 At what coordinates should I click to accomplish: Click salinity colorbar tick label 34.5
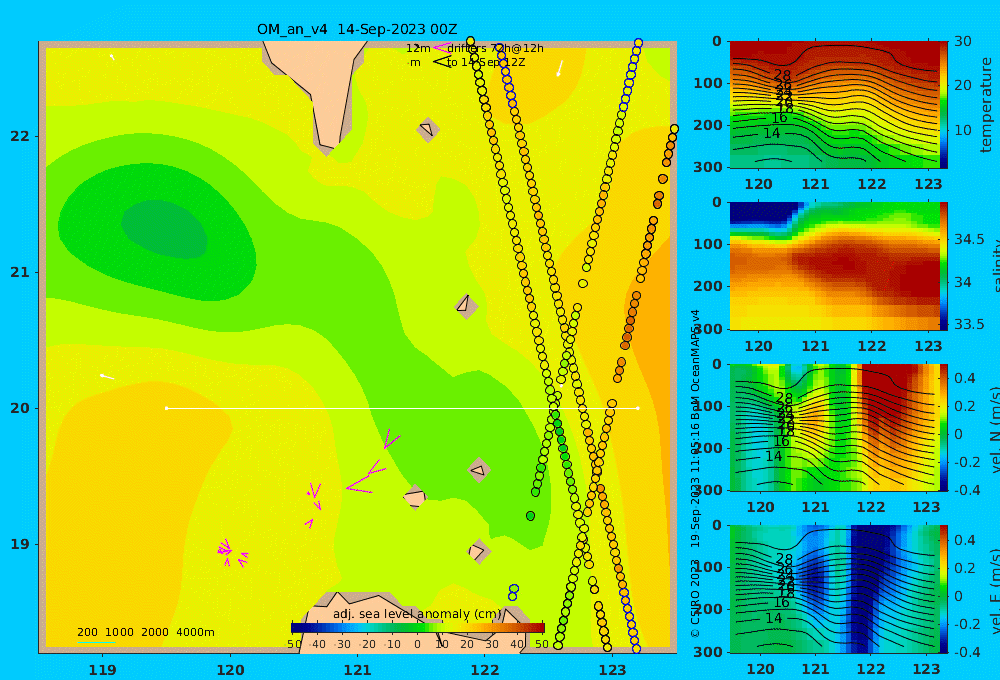tap(969, 239)
